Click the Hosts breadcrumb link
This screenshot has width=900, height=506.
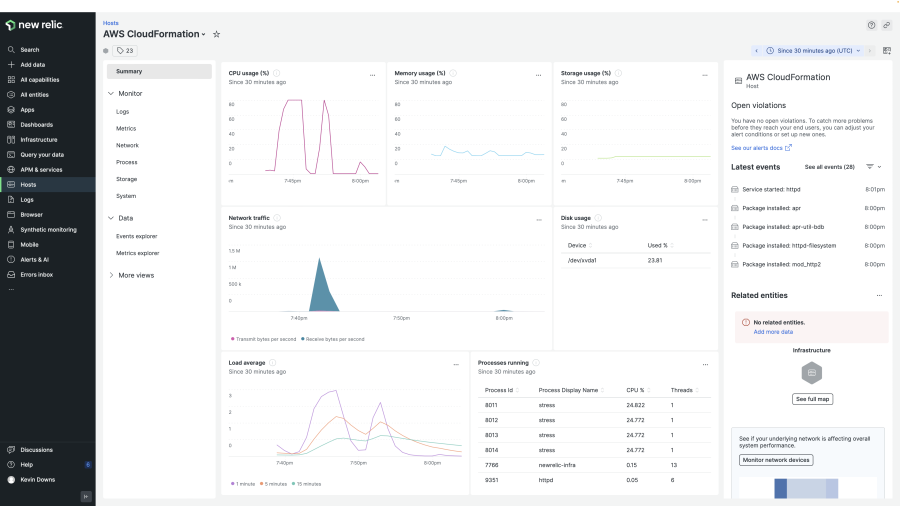[x=111, y=23]
